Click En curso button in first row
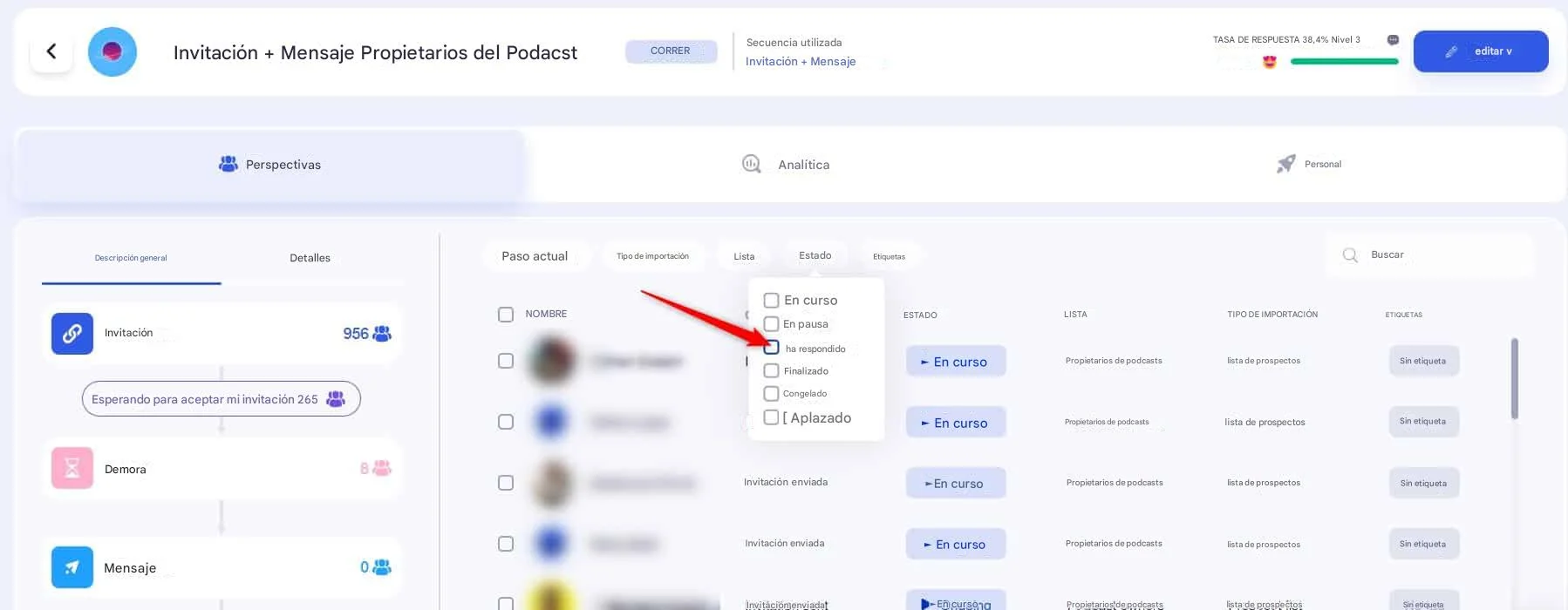The height and width of the screenshot is (610, 1568). [956, 361]
